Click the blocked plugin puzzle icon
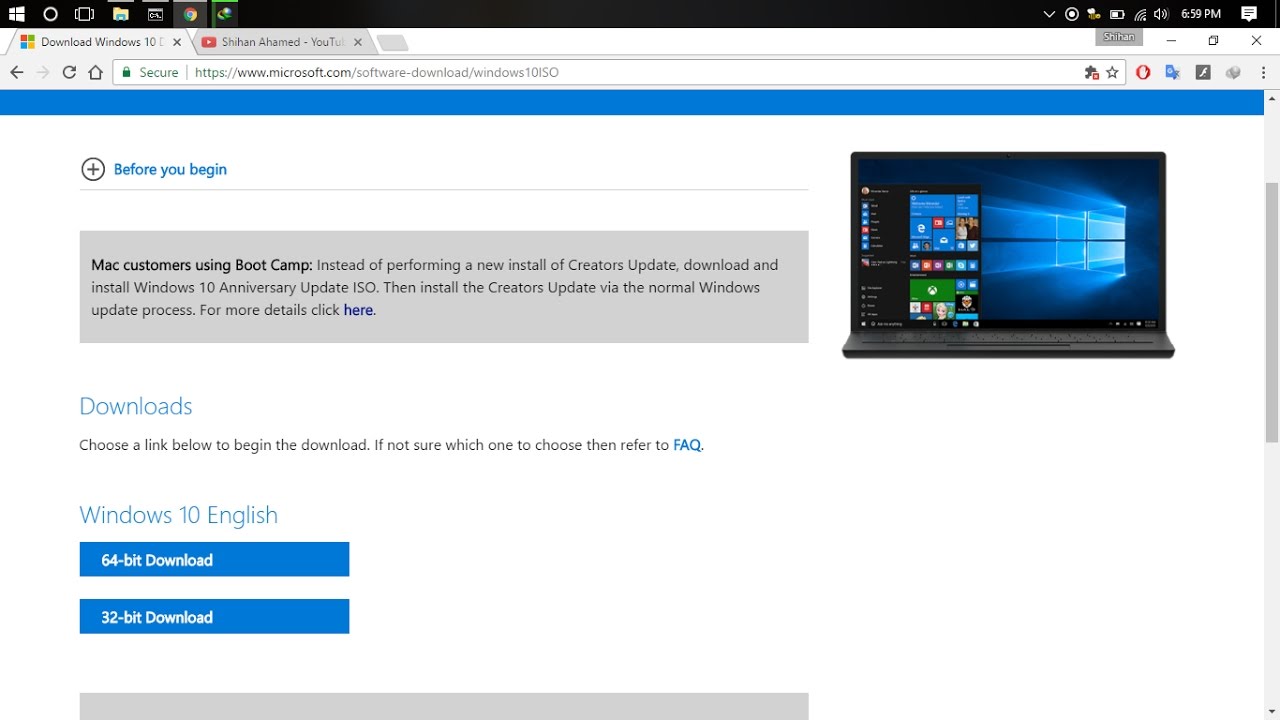This screenshot has width=1280, height=720. click(1091, 72)
